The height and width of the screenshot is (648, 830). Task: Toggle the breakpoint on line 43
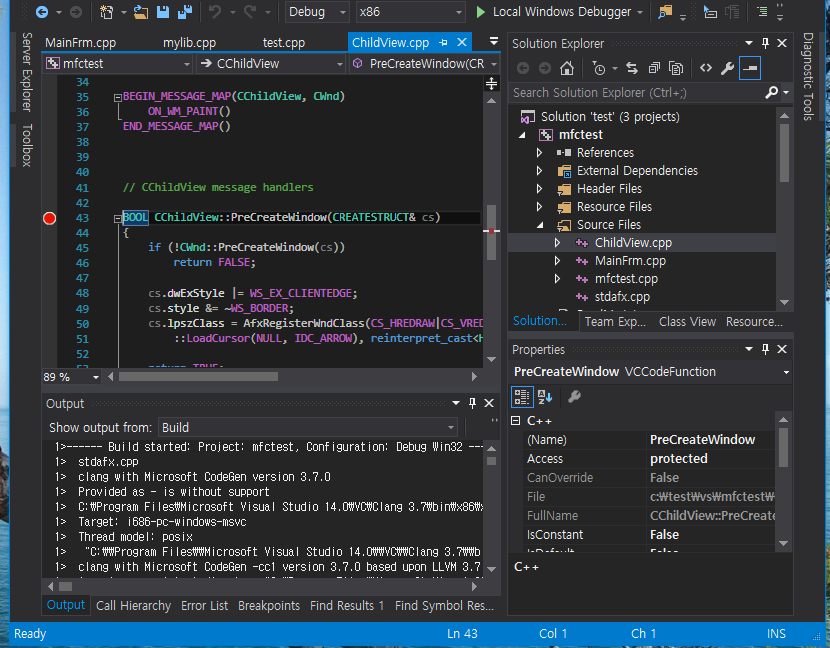tap(50, 218)
